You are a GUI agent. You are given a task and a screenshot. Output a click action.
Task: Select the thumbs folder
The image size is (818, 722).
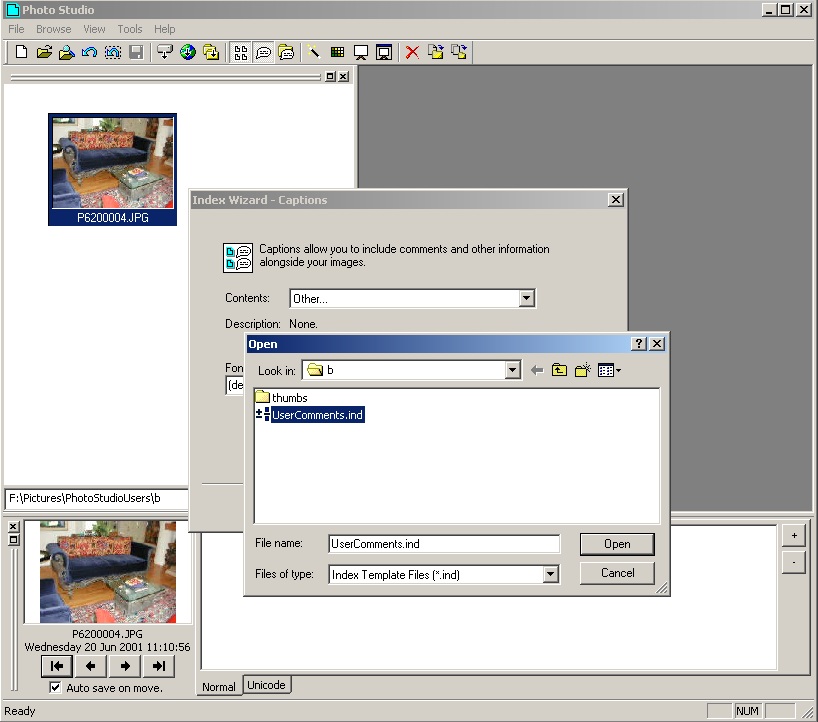coord(289,398)
